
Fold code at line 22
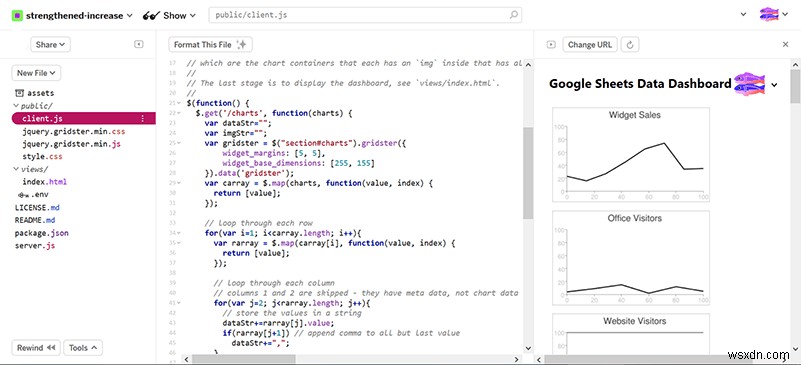(x=178, y=113)
